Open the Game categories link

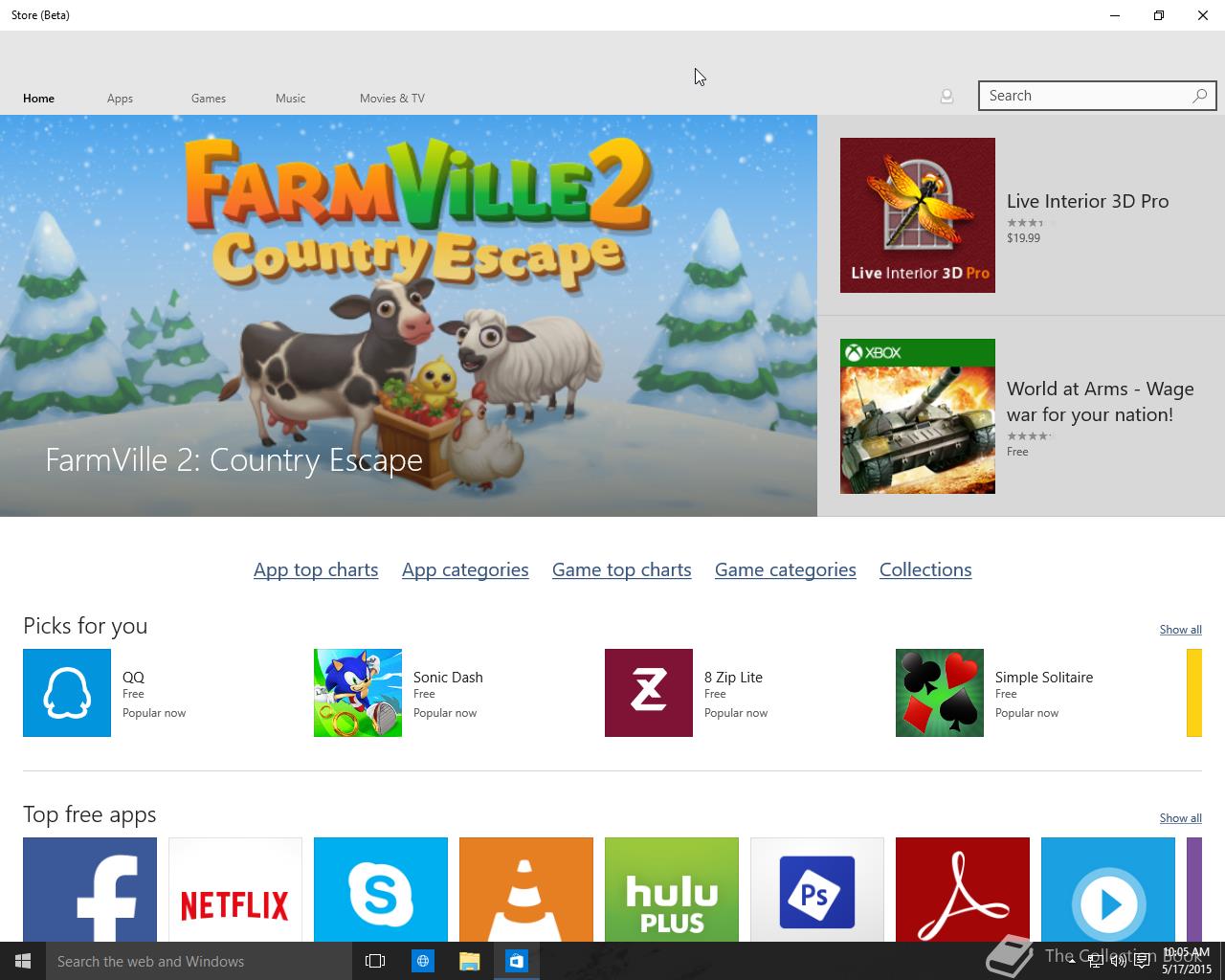786,569
